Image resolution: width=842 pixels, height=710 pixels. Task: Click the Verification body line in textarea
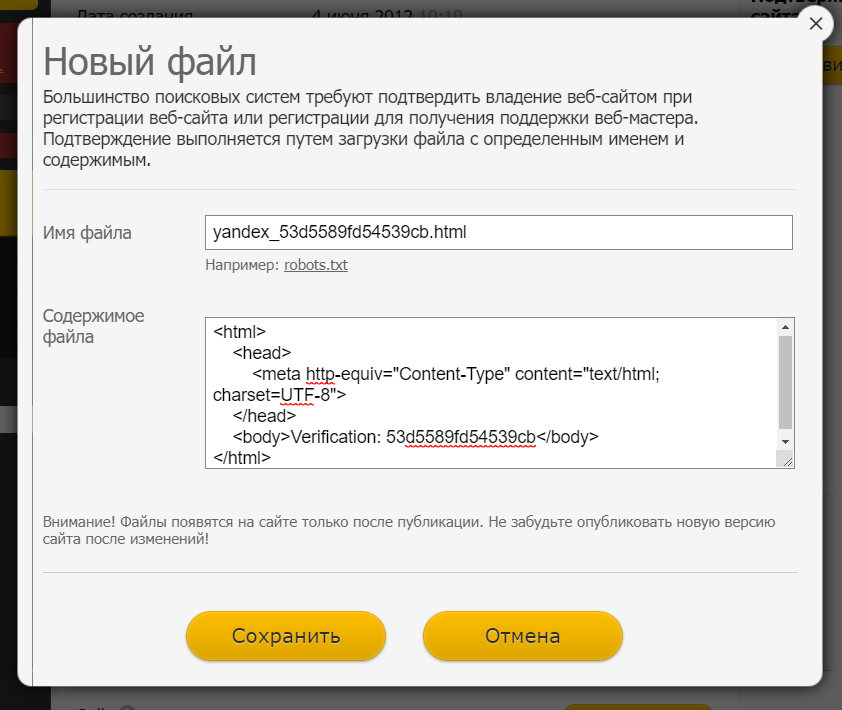coord(416,437)
